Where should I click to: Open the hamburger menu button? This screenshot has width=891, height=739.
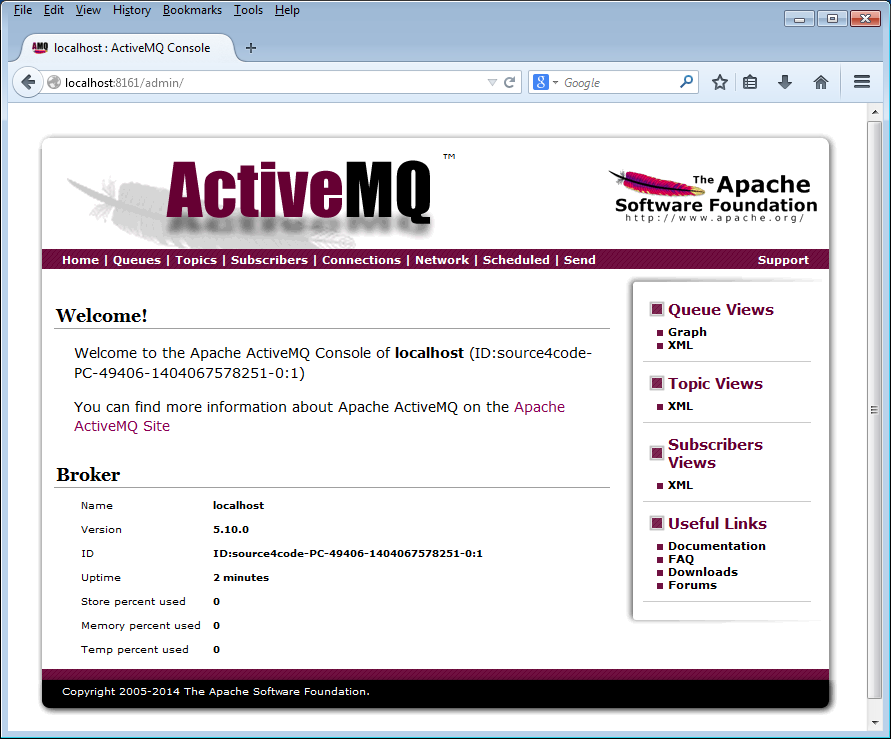click(x=862, y=82)
